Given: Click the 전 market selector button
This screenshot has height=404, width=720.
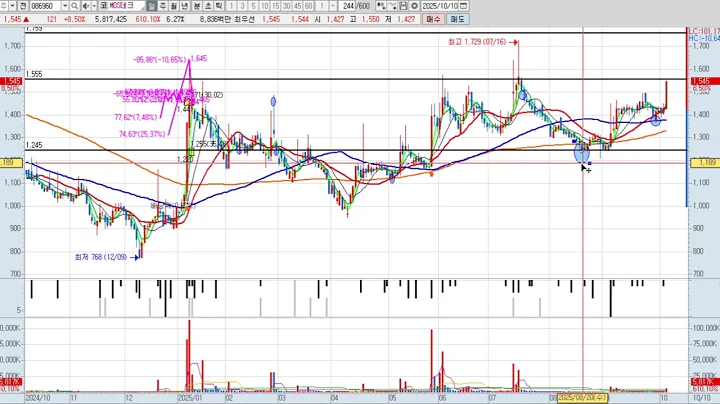Looking at the screenshot, I should click(23, 6).
